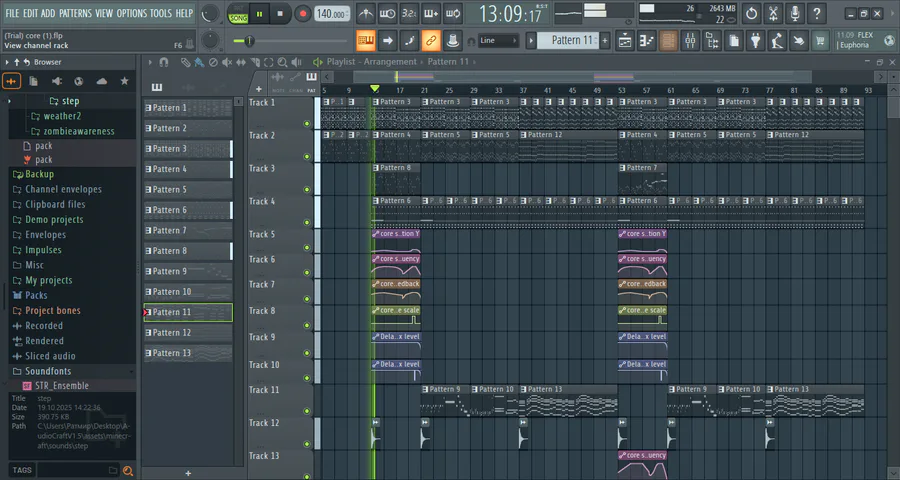Mute Track 11 with its green dot
This screenshot has width=900, height=480.
point(307,411)
